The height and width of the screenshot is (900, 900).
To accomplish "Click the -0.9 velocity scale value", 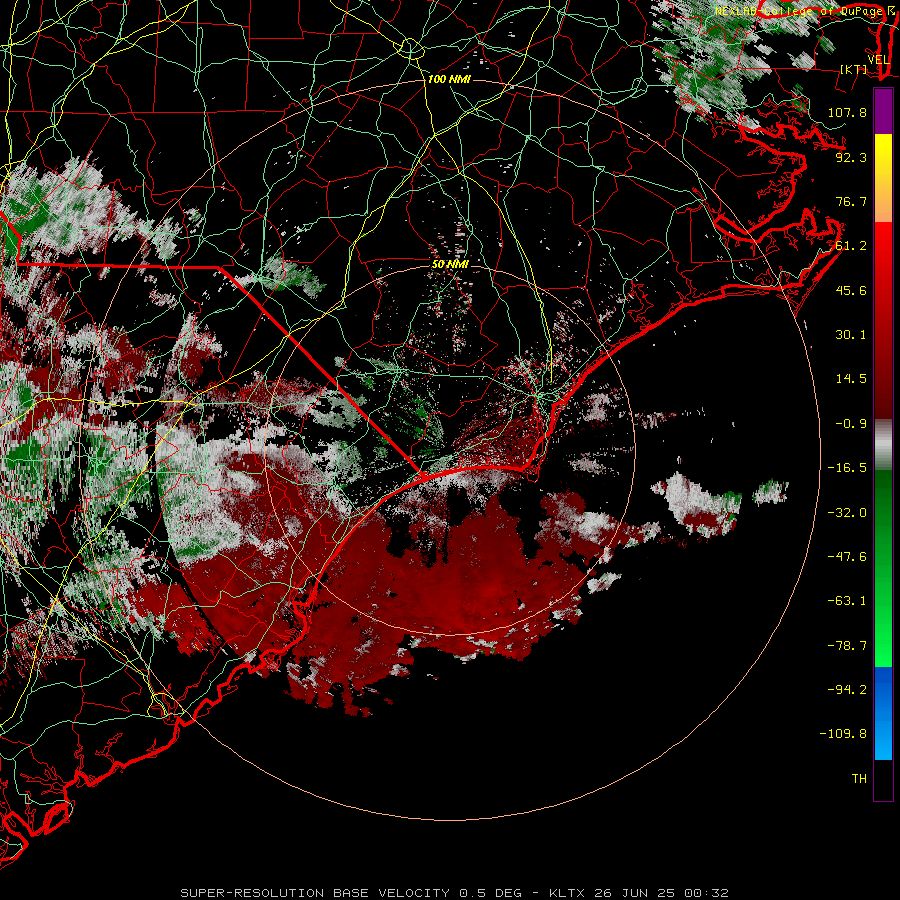I will [x=851, y=424].
